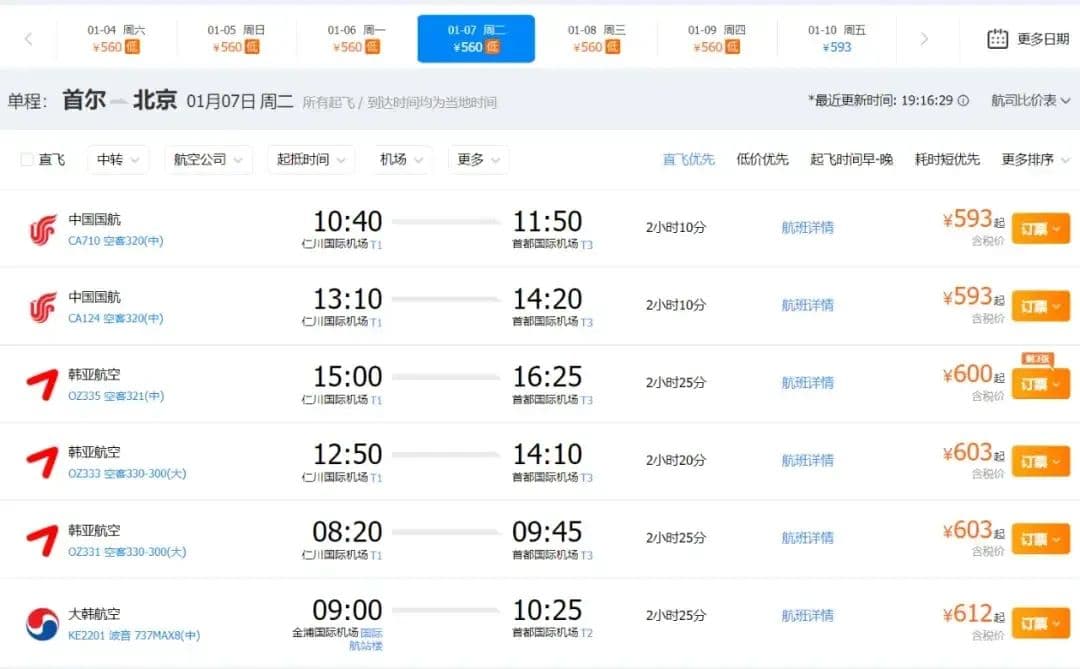Open the 起抵时间 time filter dropdown
Image resolution: width=1080 pixels, height=669 pixels.
[311, 160]
